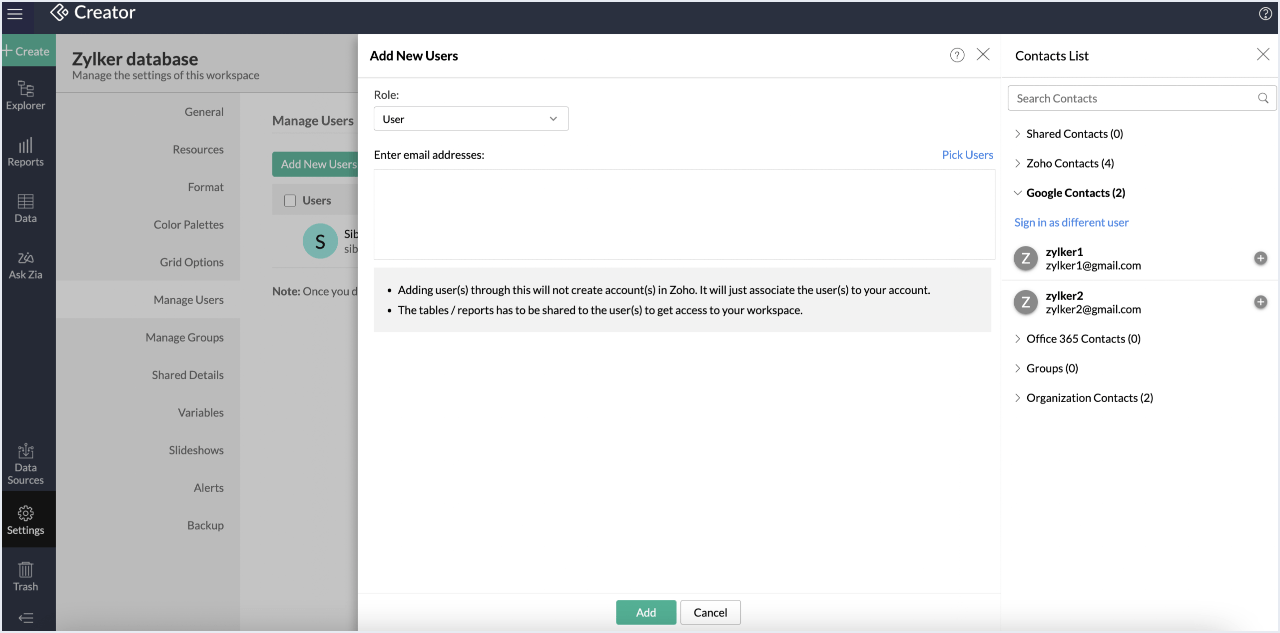The width and height of the screenshot is (1280, 633).
Task: Add zylker1 contact with plus icon
Action: 1260,258
